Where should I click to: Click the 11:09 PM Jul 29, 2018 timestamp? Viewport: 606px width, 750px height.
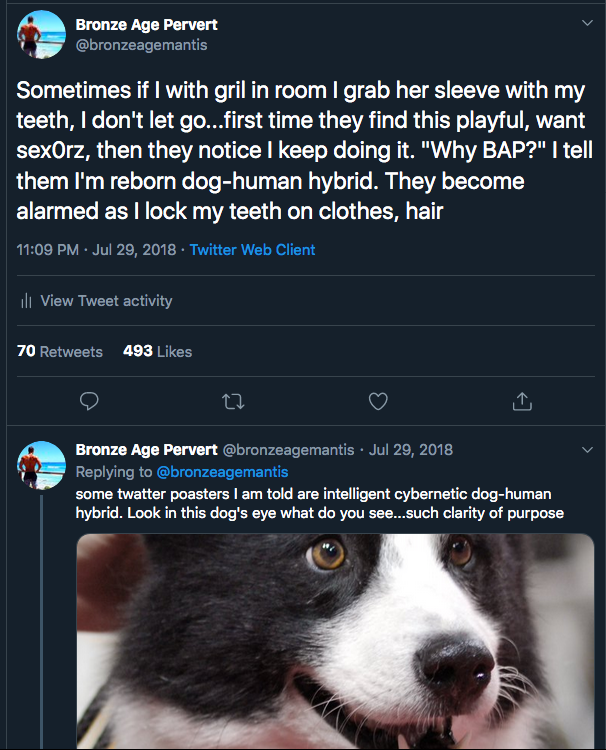point(97,250)
